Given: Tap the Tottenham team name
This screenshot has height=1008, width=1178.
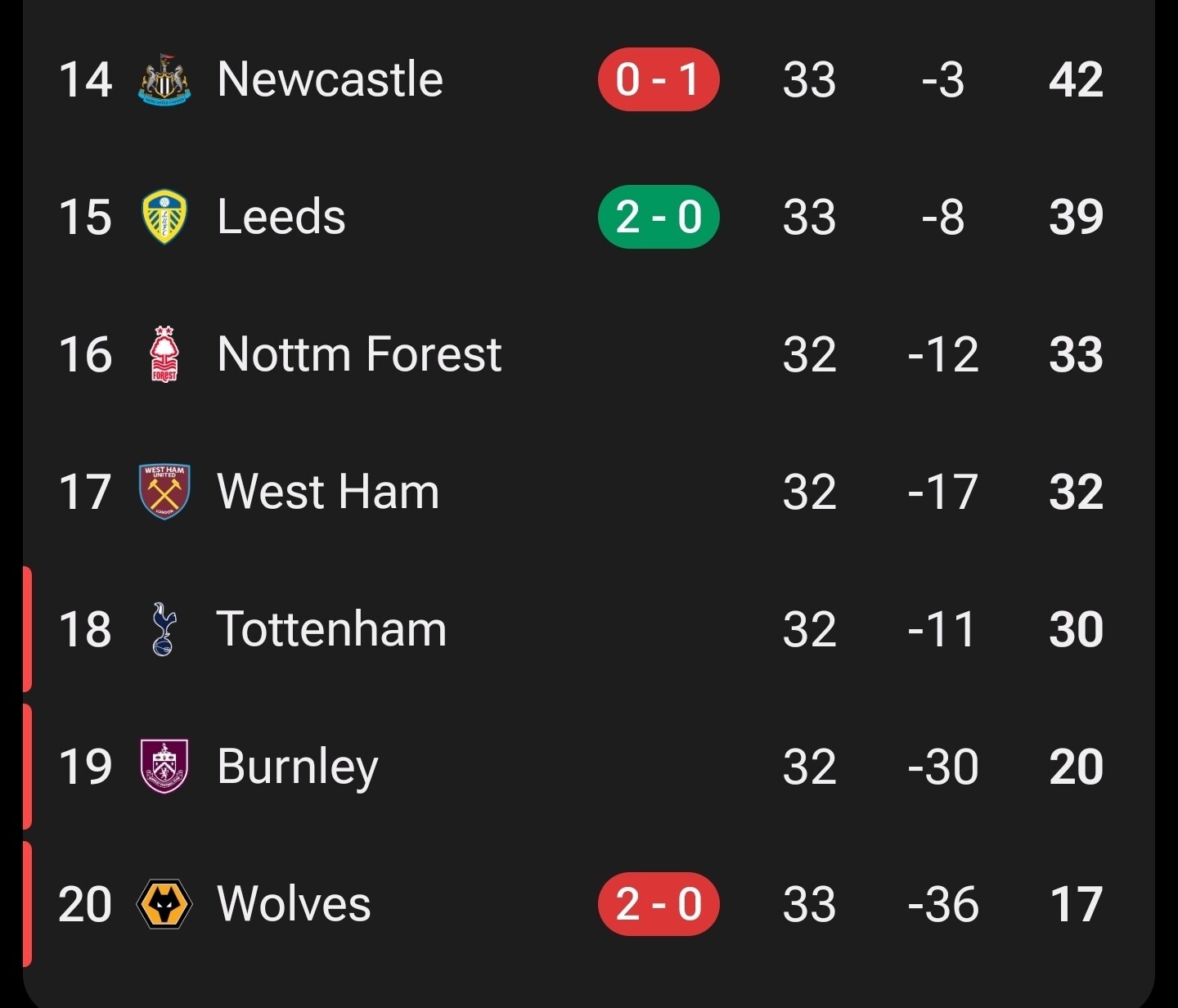Looking at the screenshot, I should 331,630.
